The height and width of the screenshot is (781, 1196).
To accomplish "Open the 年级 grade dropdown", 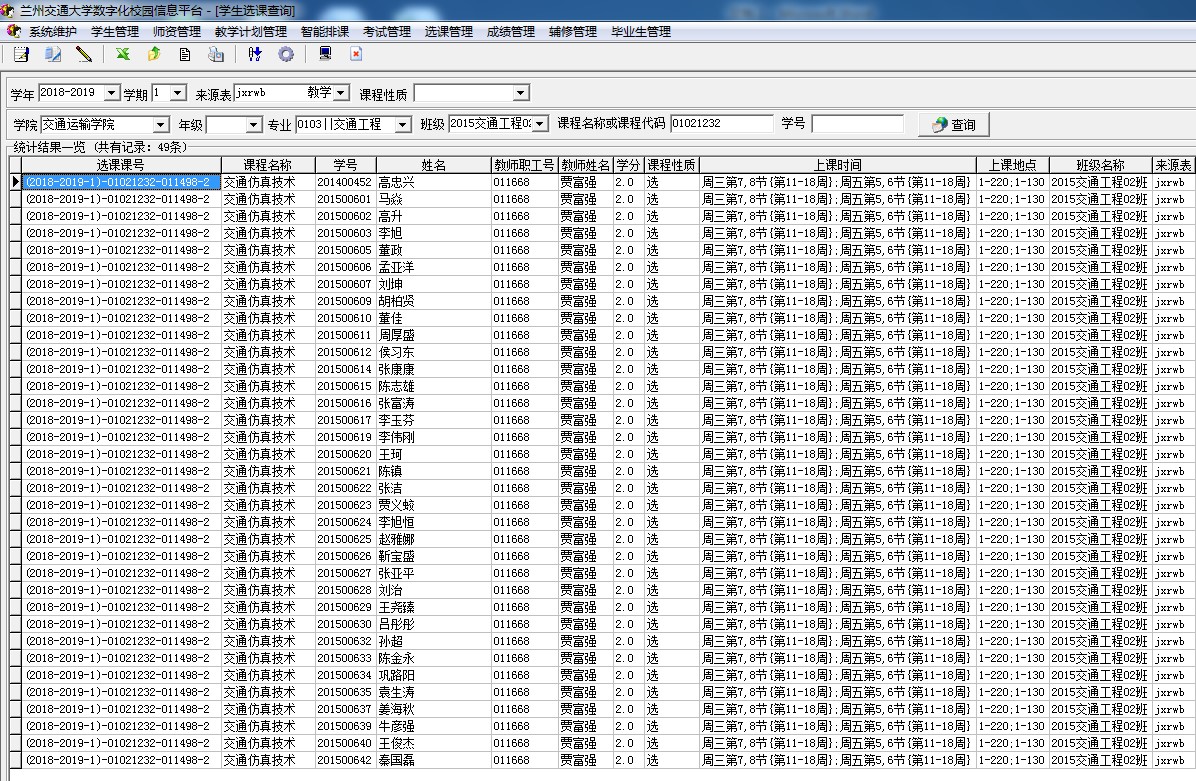I will (x=253, y=125).
